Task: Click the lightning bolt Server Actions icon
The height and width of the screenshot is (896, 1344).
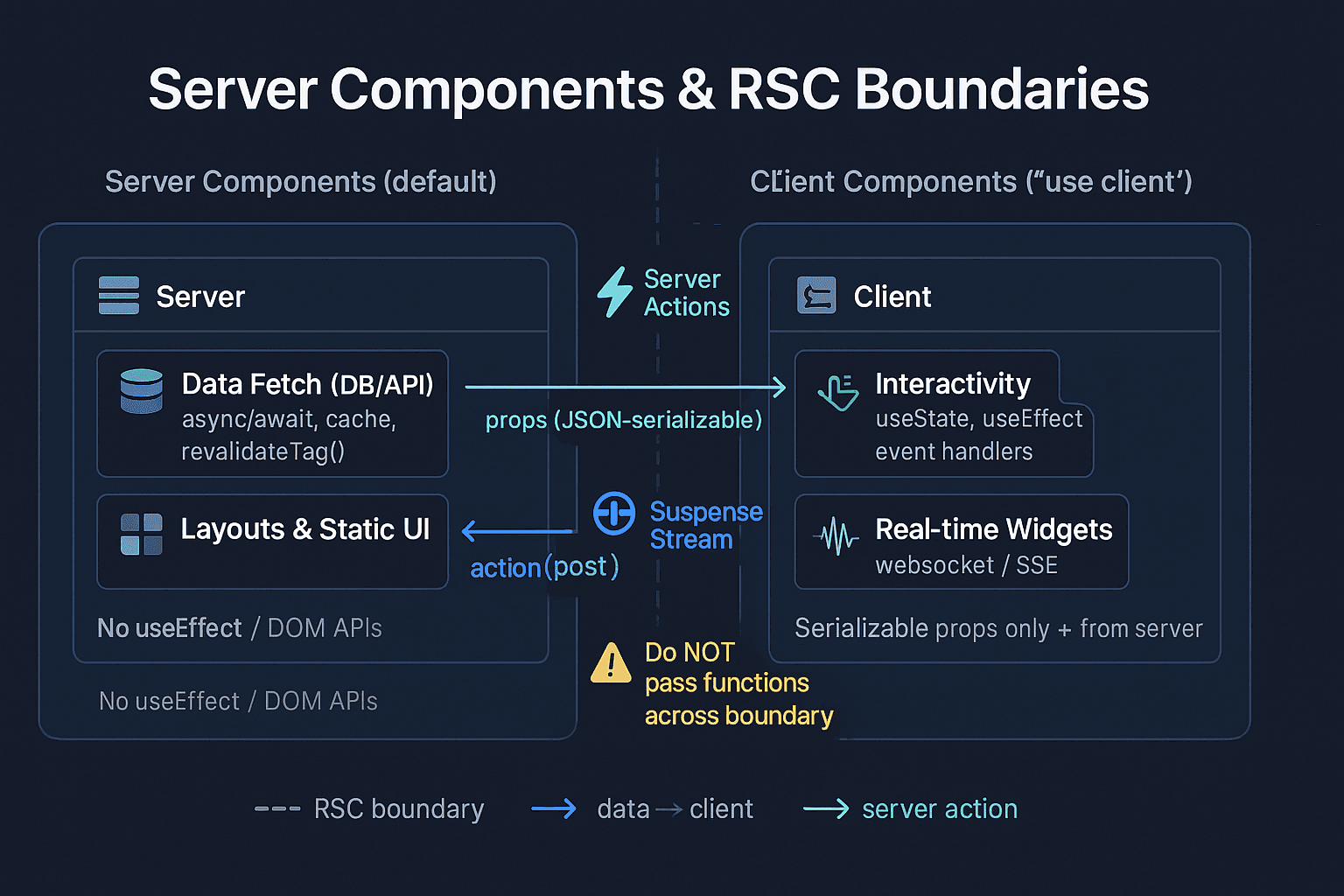Action: point(615,291)
